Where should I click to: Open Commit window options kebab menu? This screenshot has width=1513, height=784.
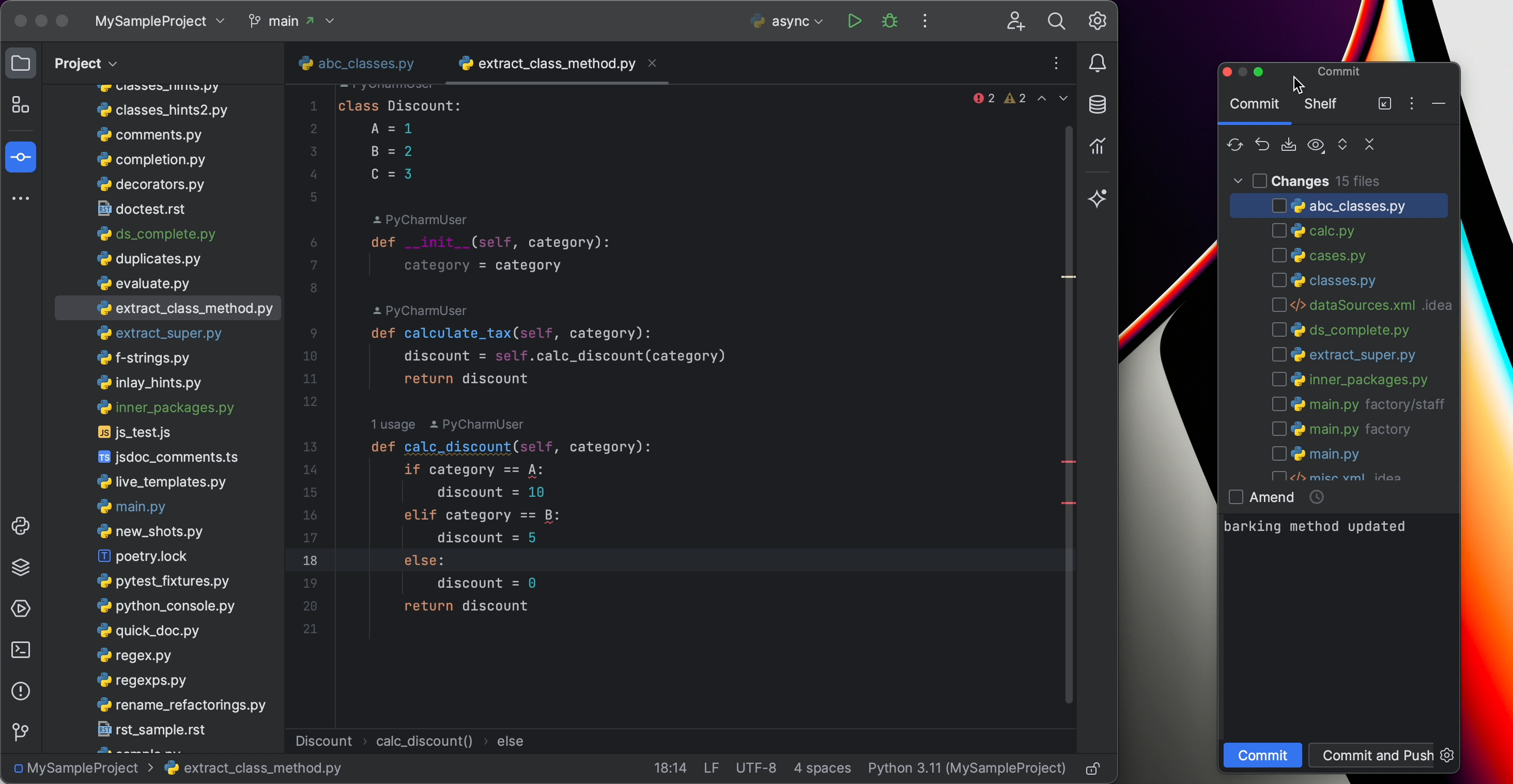coord(1411,104)
